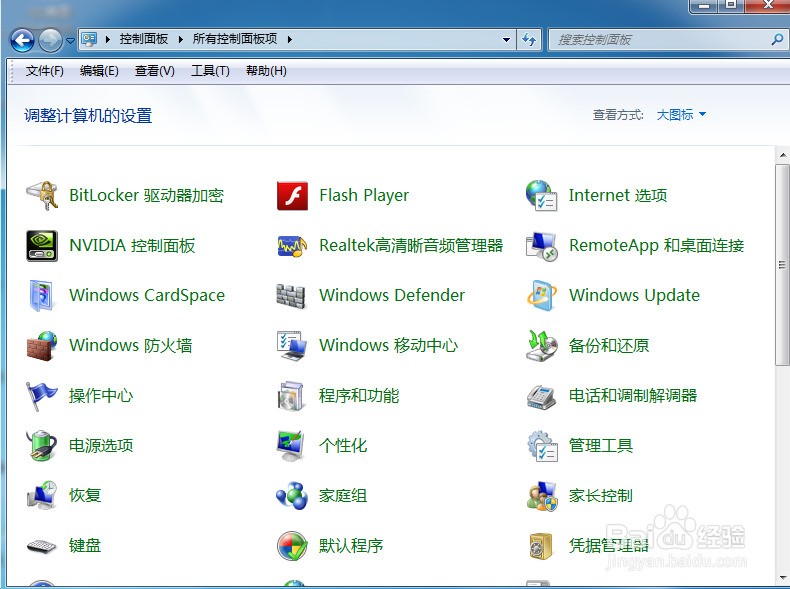Open the Windows Update icon
Image resolution: width=790 pixels, height=589 pixels.
coord(542,295)
